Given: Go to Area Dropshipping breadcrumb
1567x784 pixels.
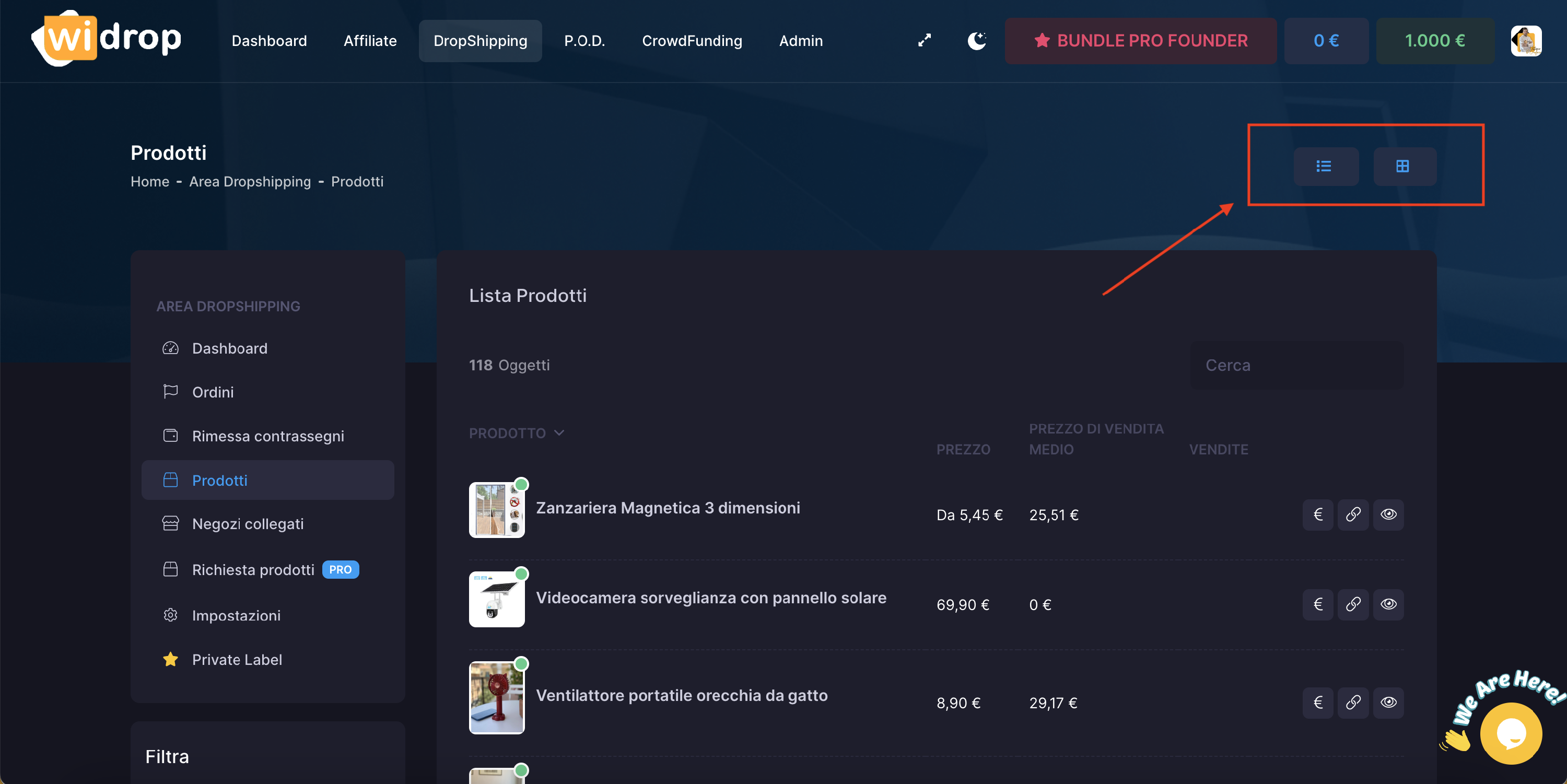Looking at the screenshot, I should coord(249,181).
